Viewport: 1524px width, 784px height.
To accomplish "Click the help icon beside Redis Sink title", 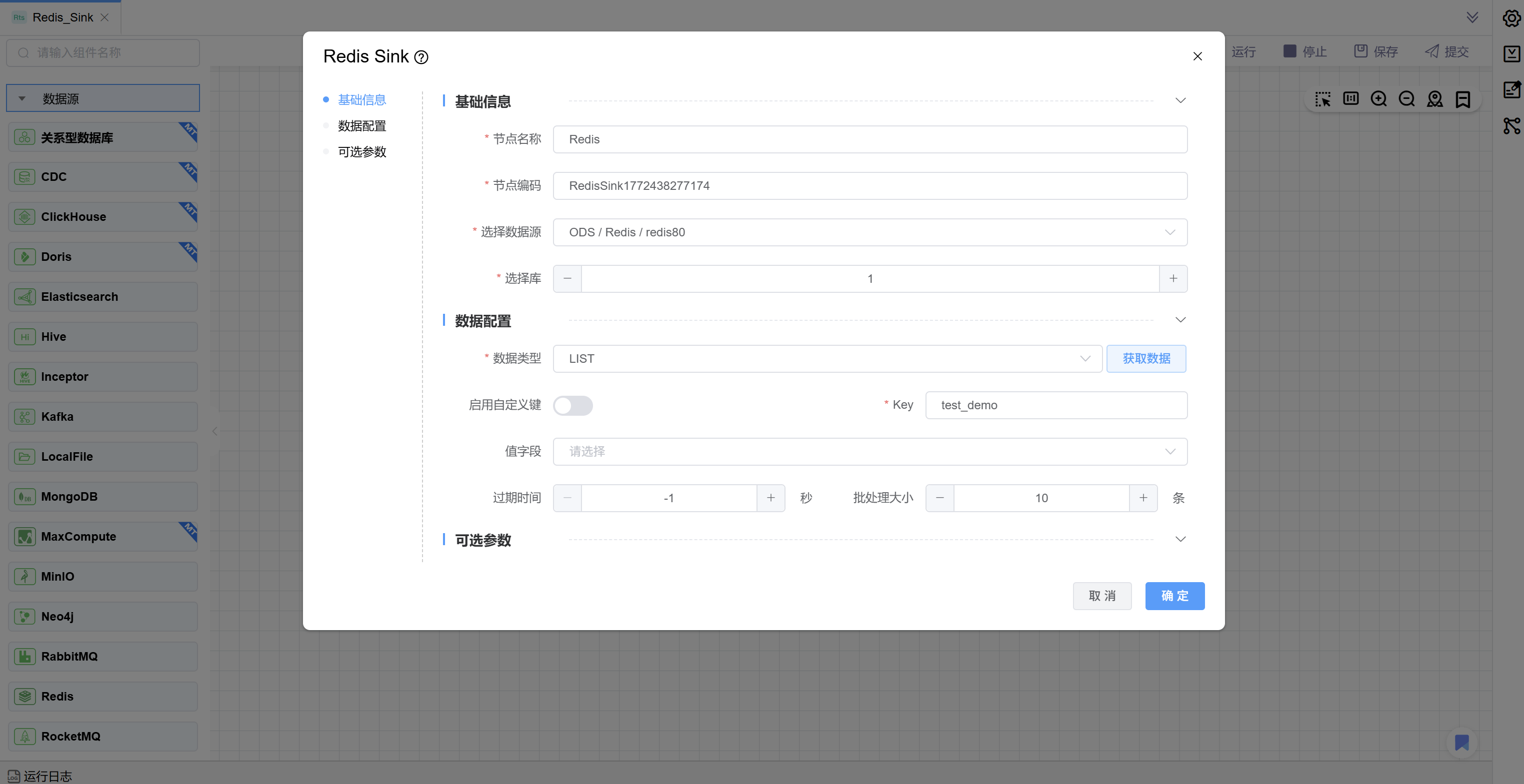I will [420, 57].
